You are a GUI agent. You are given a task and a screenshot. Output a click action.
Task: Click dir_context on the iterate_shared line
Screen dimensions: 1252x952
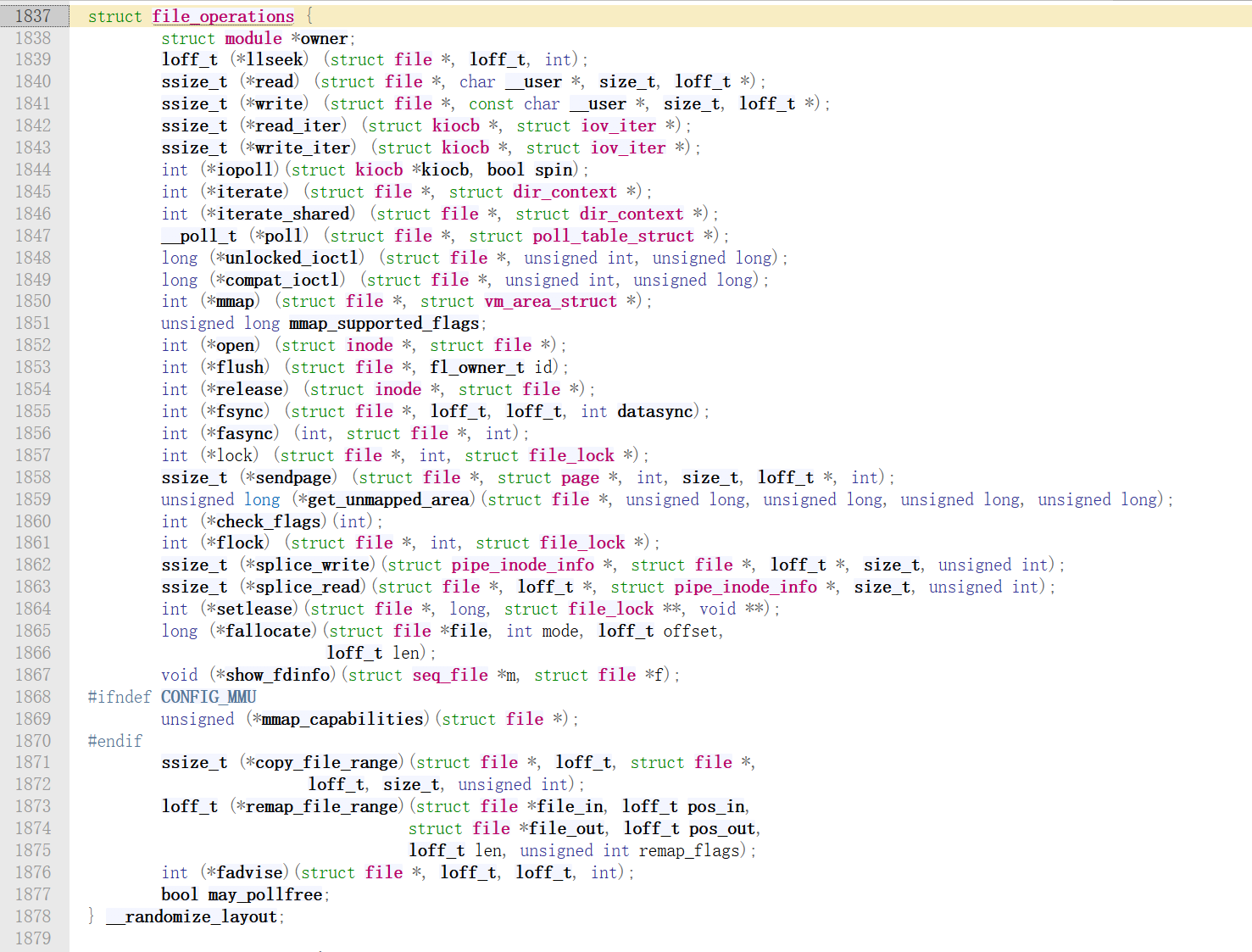click(631, 214)
